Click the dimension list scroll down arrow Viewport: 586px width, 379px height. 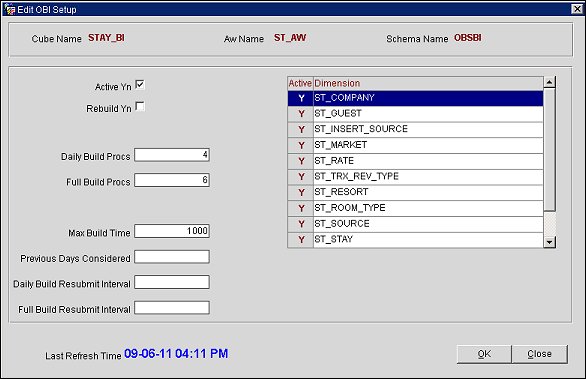point(549,242)
